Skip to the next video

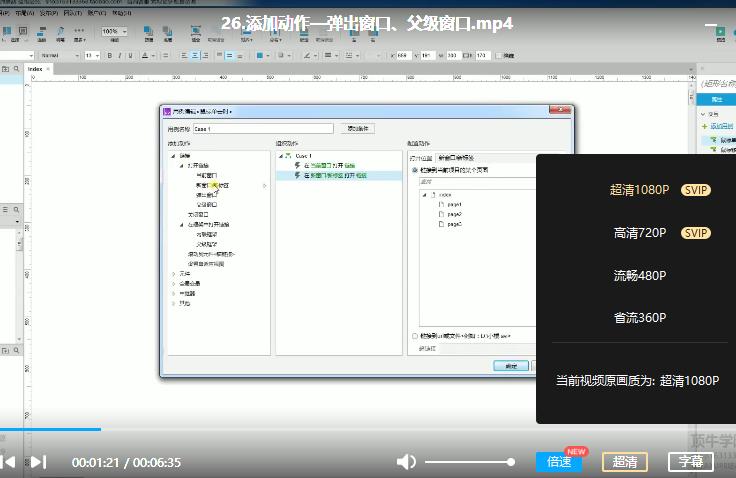click(x=38, y=462)
